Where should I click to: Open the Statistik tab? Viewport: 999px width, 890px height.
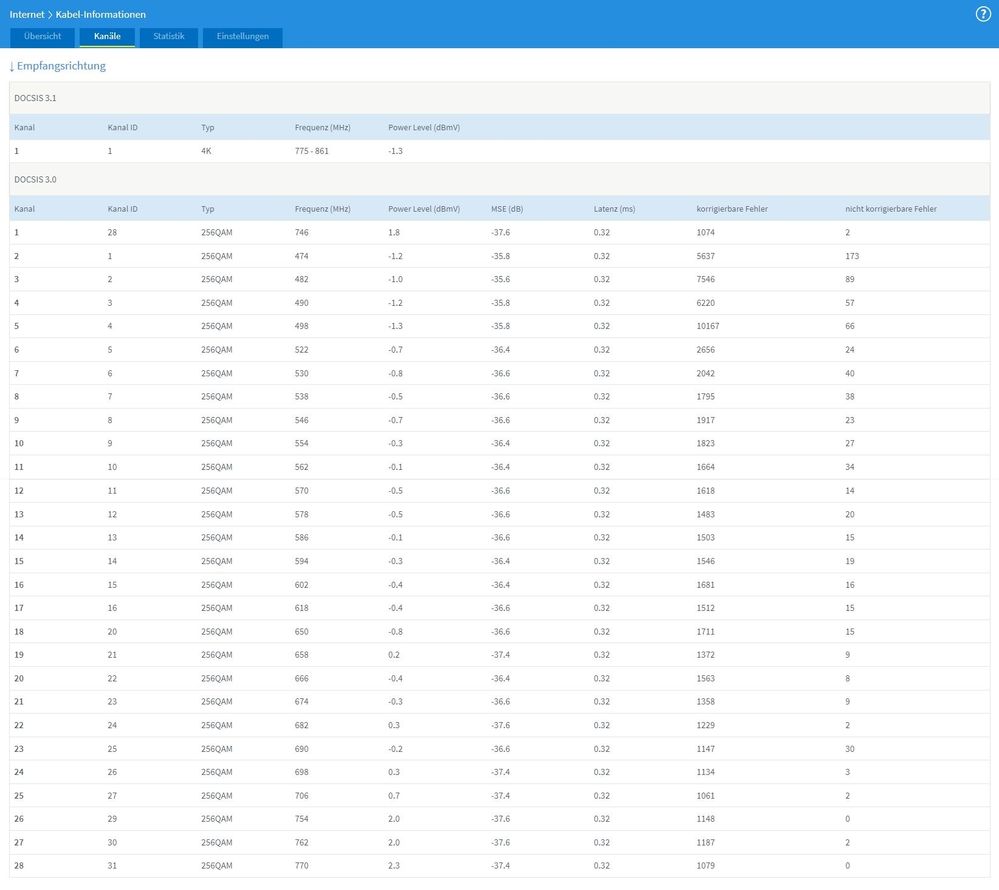point(169,37)
